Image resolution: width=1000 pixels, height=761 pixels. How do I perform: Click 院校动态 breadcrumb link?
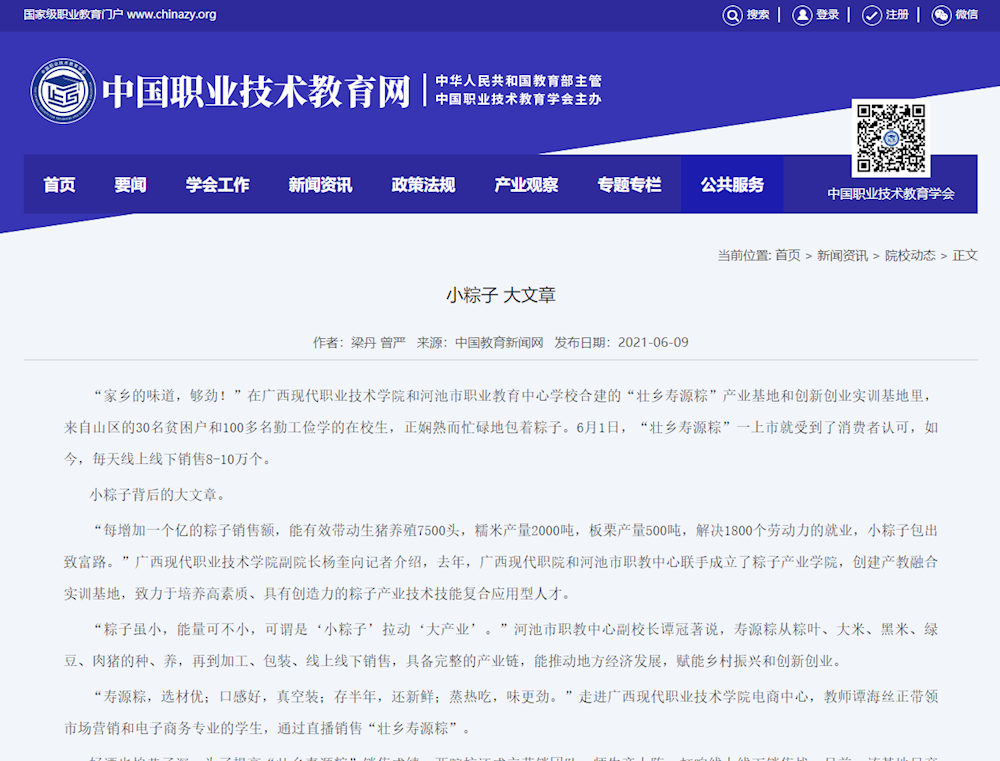(x=910, y=255)
